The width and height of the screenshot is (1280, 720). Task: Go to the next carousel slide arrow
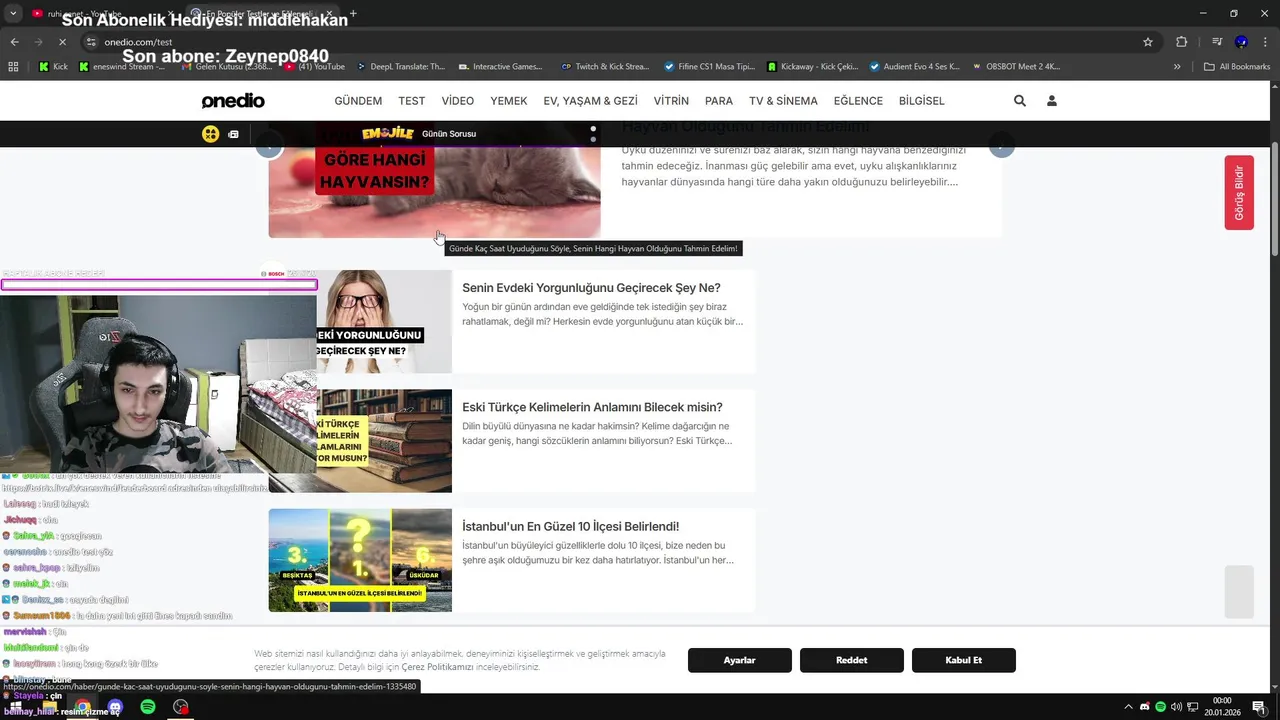1002,146
